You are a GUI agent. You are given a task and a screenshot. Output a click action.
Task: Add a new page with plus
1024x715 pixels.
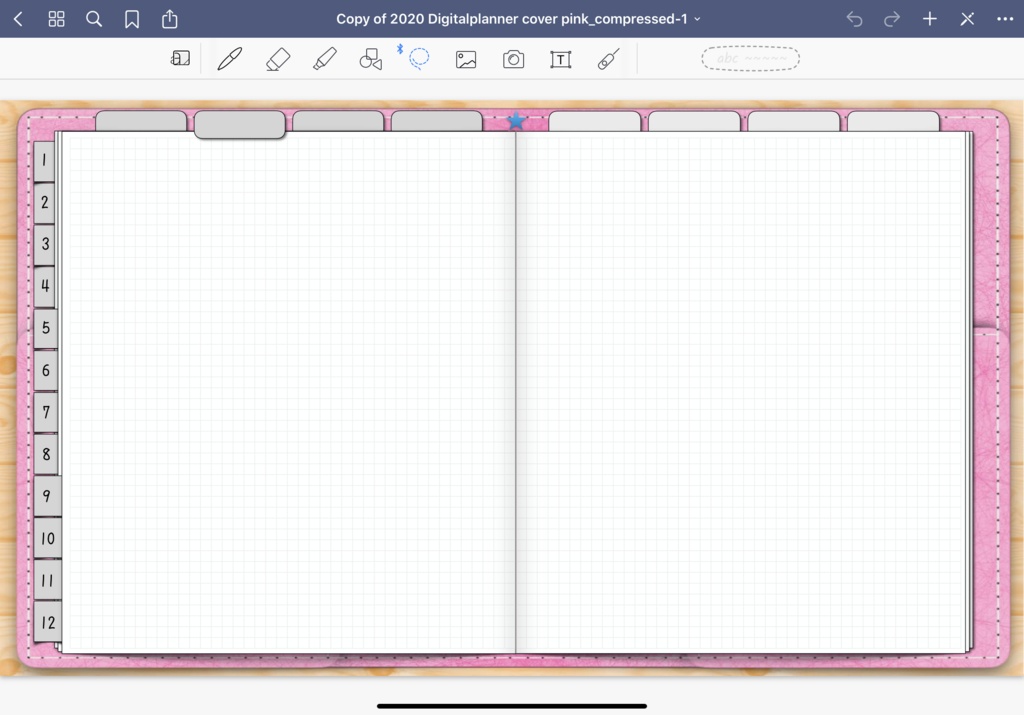click(x=929, y=19)
